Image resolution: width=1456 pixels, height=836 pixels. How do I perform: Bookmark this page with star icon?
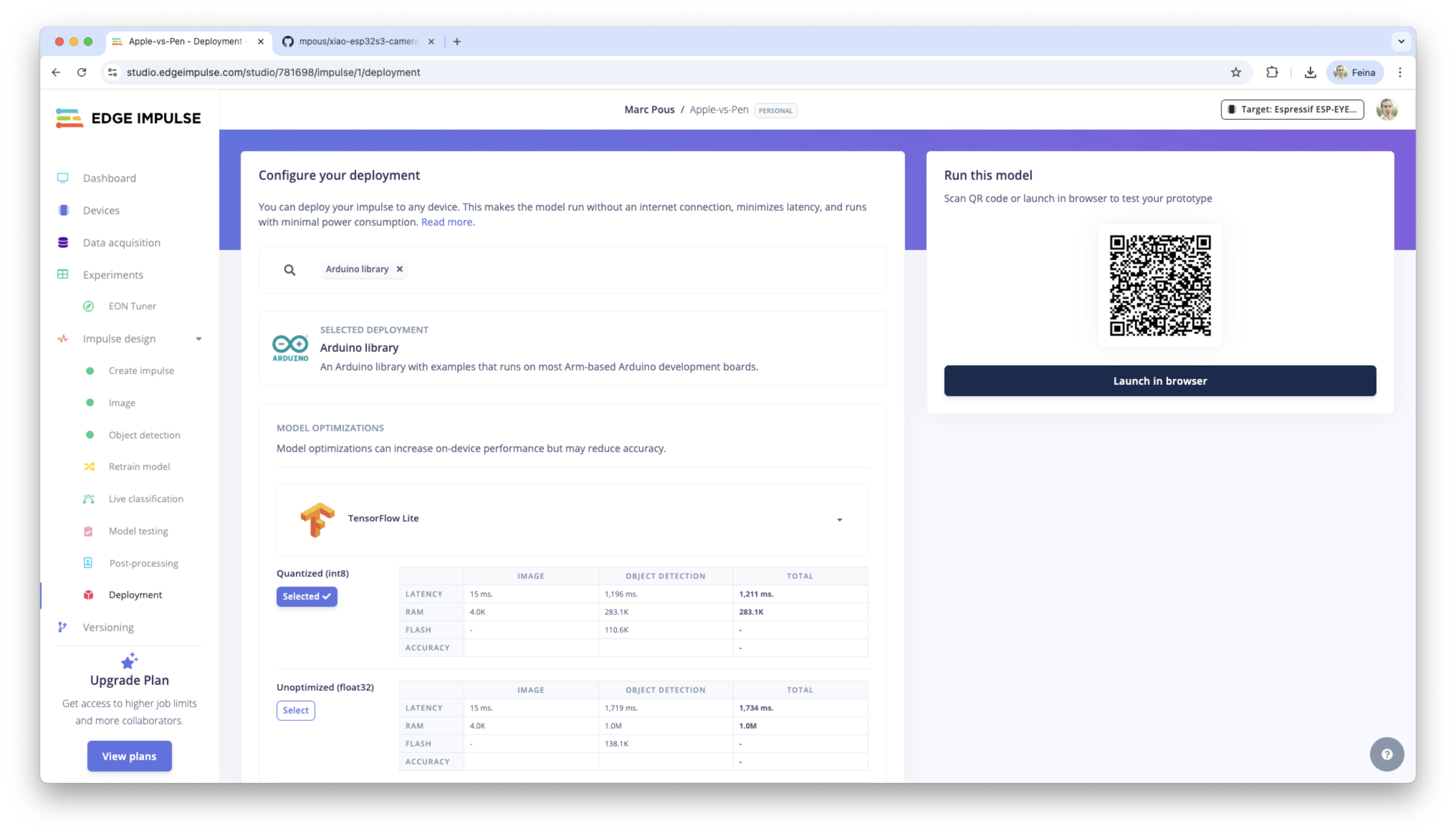click(x=1236, y=72)
